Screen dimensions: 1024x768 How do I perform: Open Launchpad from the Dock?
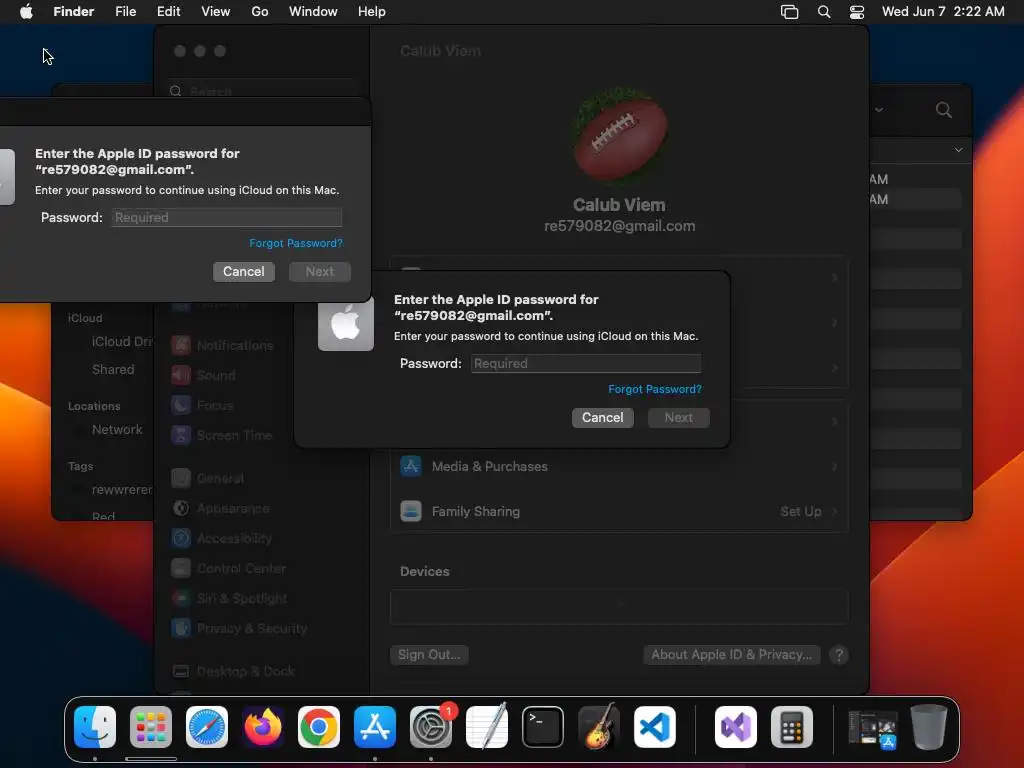(151, 727)
